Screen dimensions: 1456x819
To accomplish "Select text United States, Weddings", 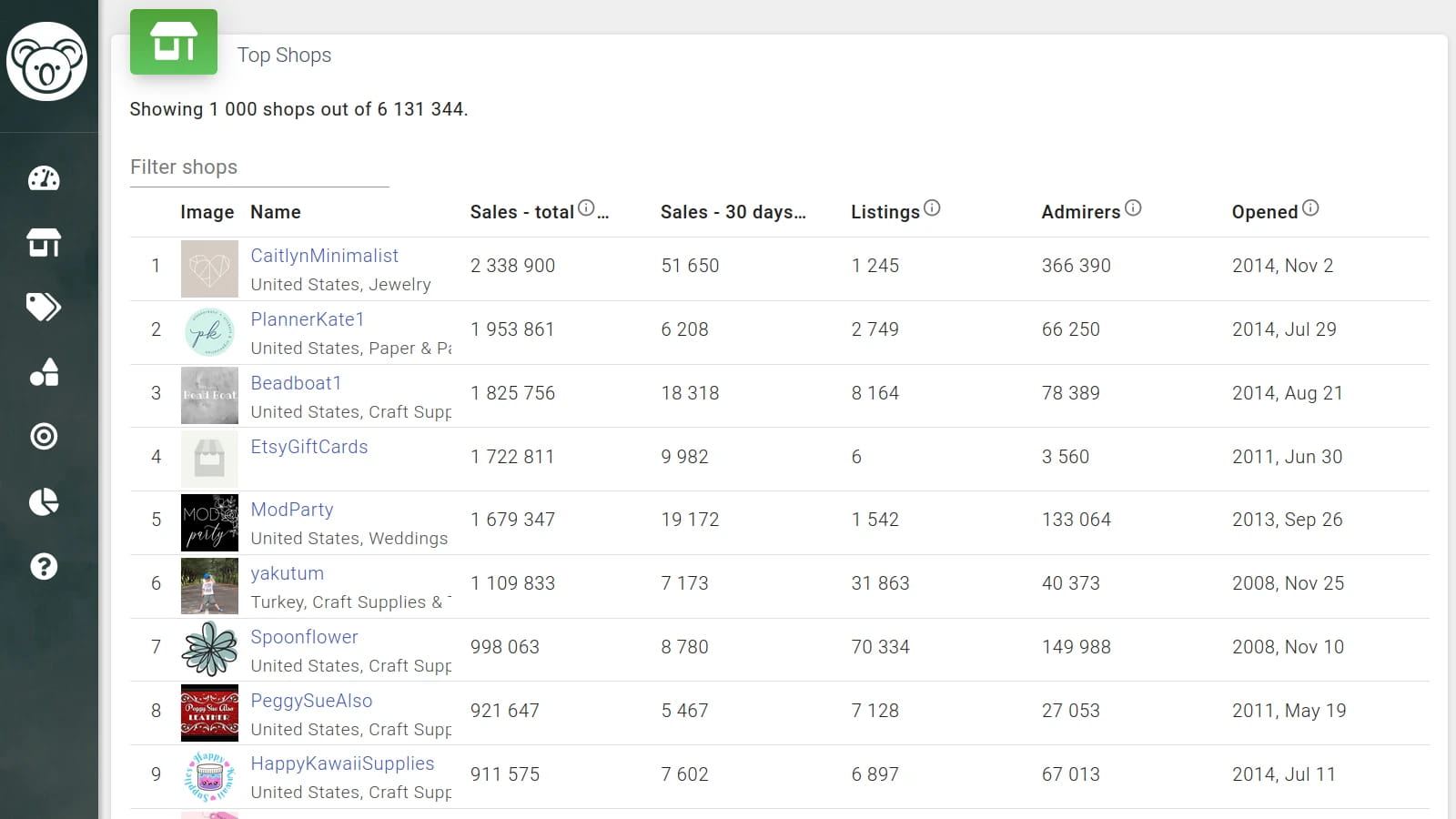I will point(349,539).
